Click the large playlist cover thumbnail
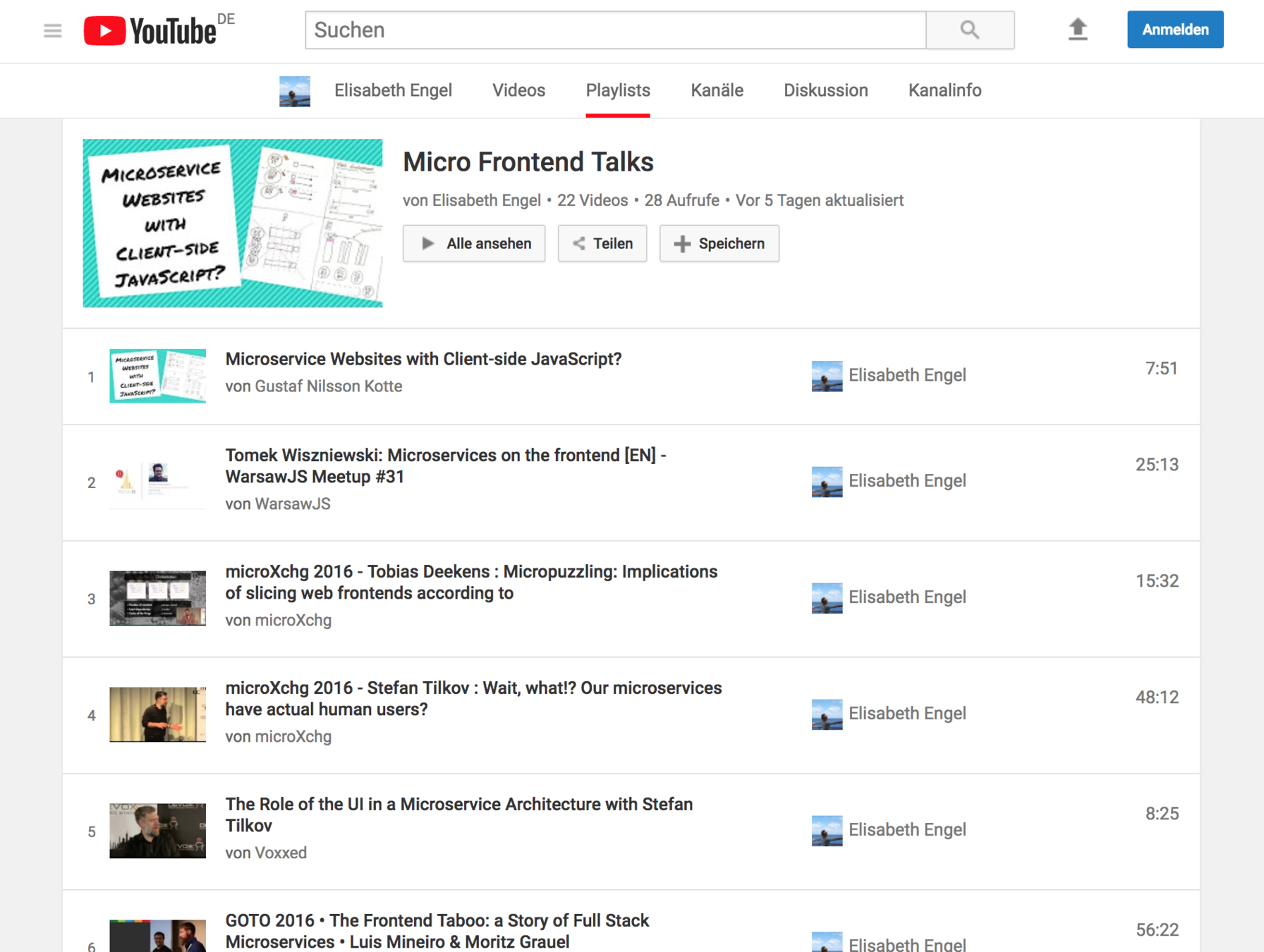The height and width of the screenshot is (952, 1264). pos(233,223)
